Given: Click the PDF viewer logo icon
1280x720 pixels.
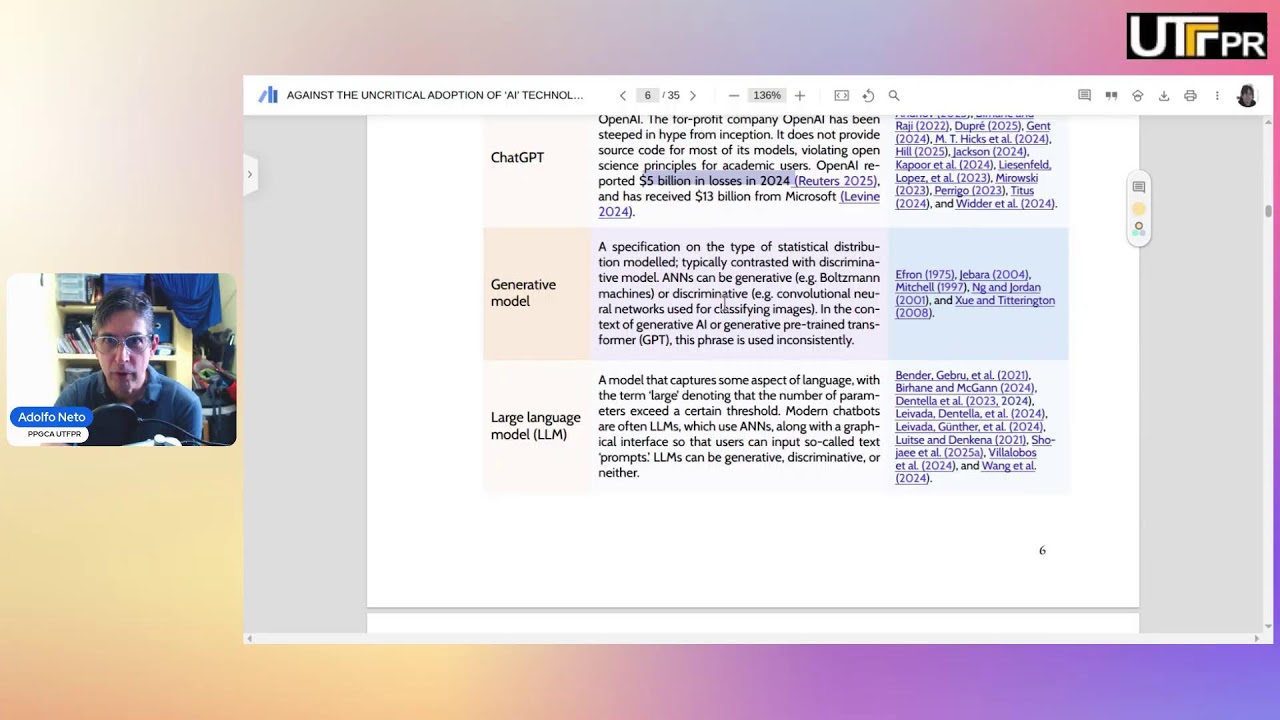Looking at the screenshot, I should point(268,95).
